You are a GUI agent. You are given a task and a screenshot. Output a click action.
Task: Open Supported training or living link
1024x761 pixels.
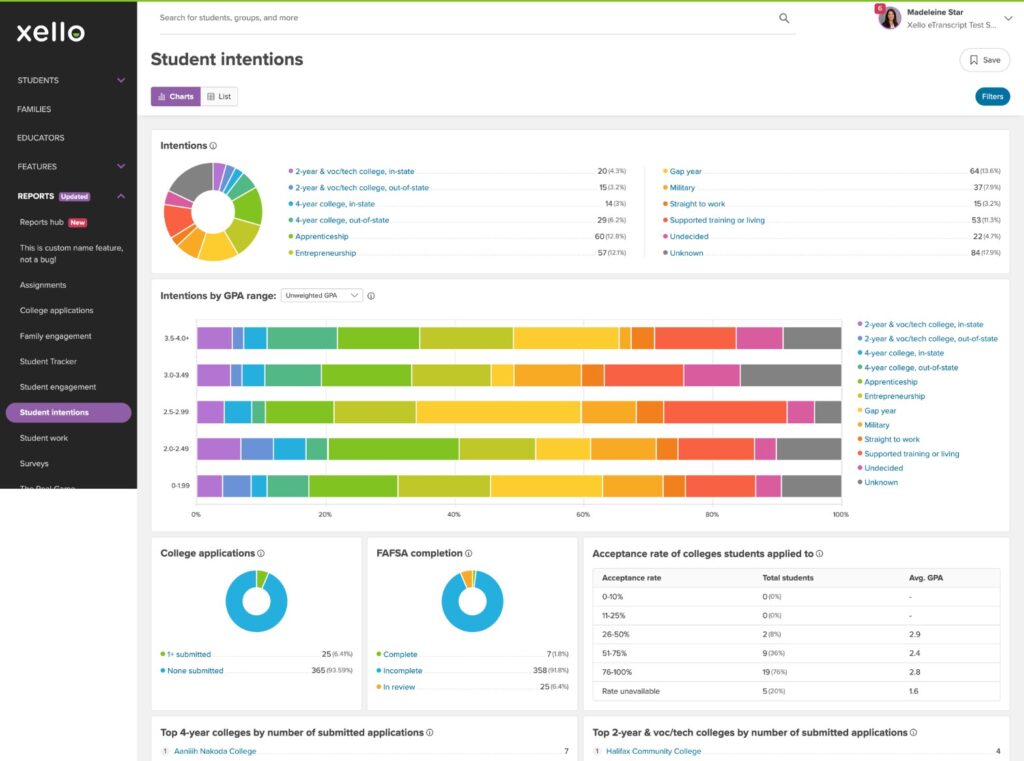[x=716, y=220]
